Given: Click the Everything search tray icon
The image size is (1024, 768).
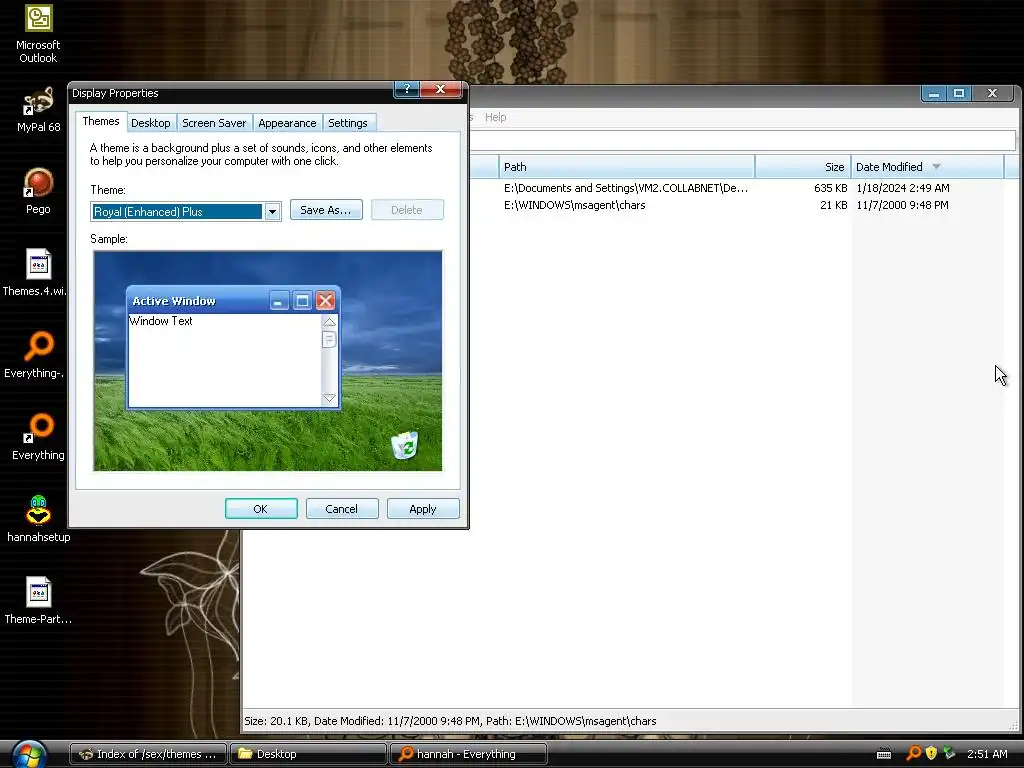Looking at the screenshot, I should pos(914,754).
